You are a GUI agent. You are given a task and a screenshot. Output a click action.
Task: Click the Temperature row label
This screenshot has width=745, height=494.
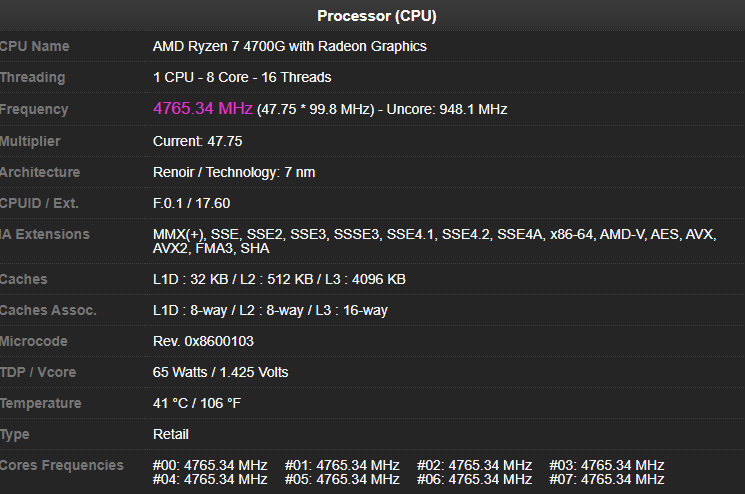41,403
